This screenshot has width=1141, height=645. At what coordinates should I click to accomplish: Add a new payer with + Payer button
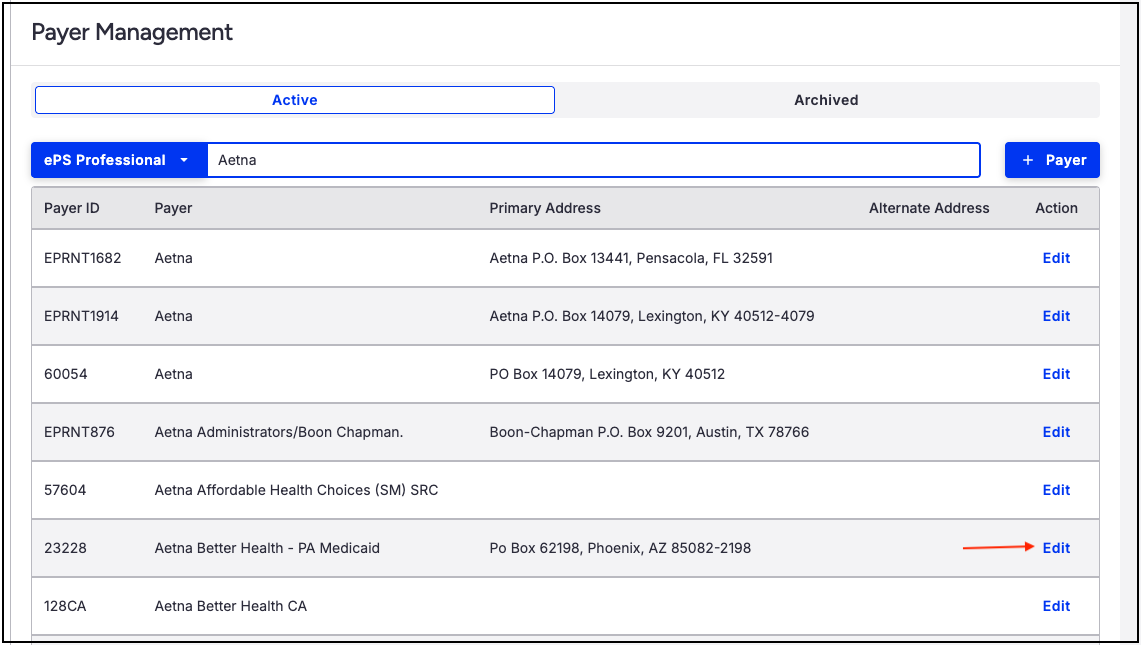1052,160
